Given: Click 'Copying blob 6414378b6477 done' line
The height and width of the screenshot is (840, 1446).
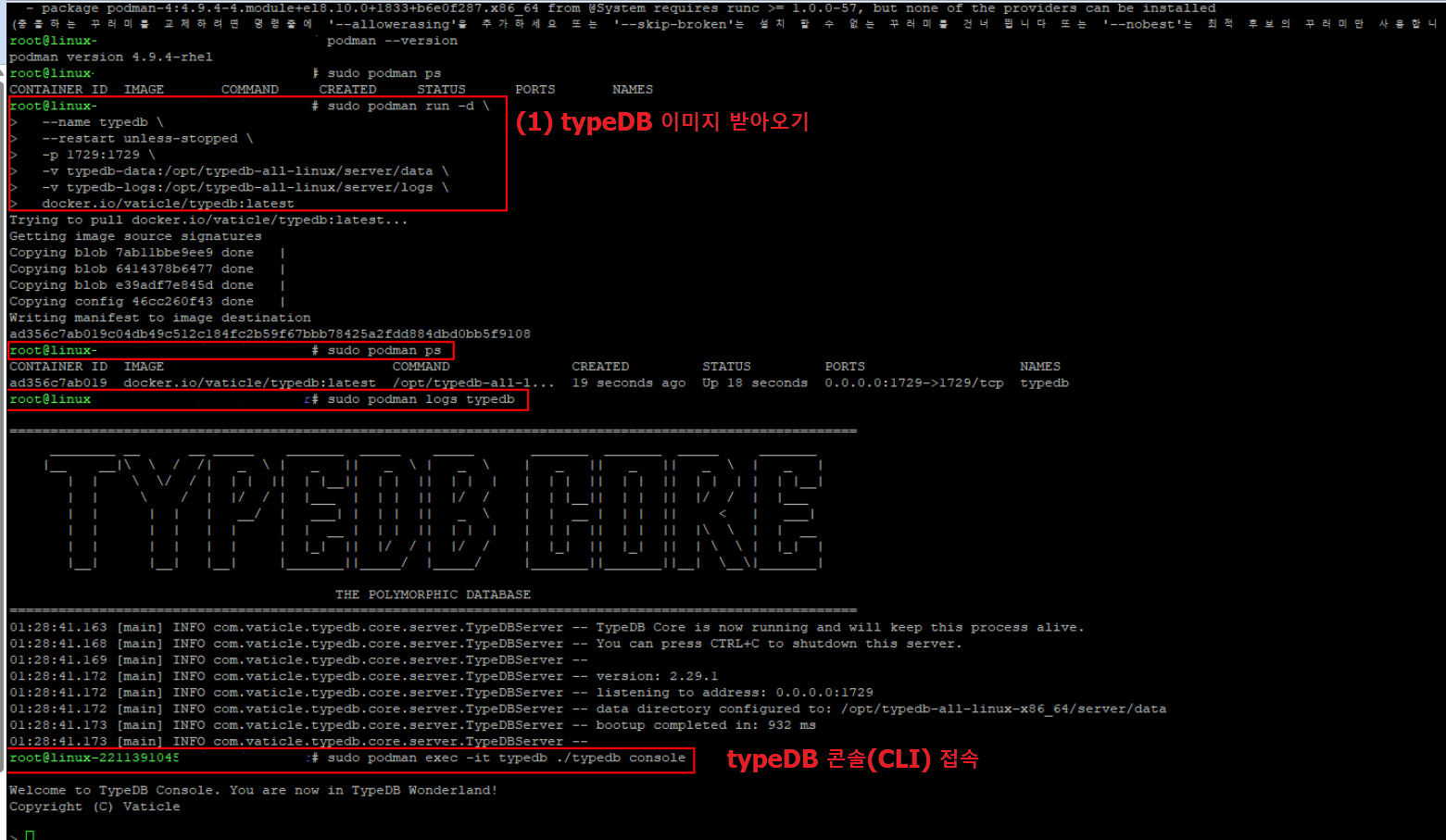Looking at the screenshot, I should (x=132, y=270).
